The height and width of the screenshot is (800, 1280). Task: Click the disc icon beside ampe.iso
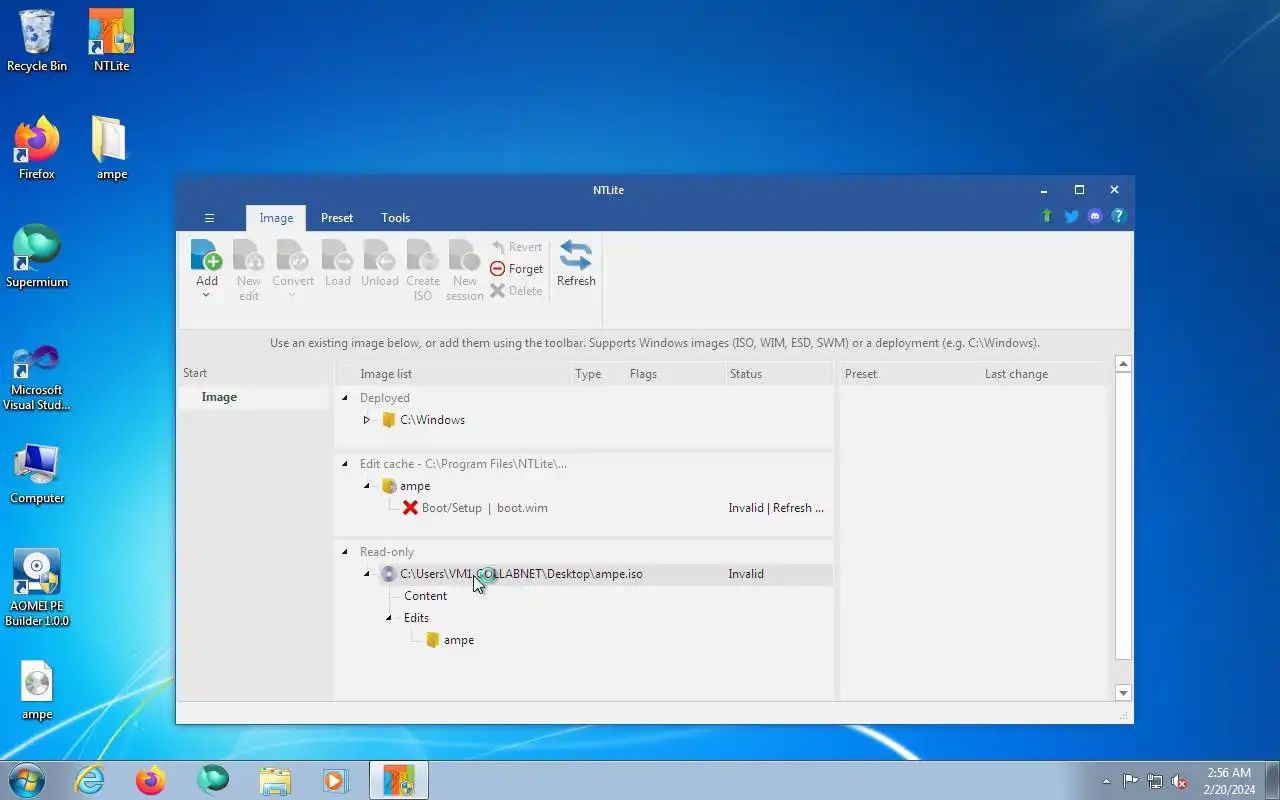pyautogui.click(x=389, y=574)
